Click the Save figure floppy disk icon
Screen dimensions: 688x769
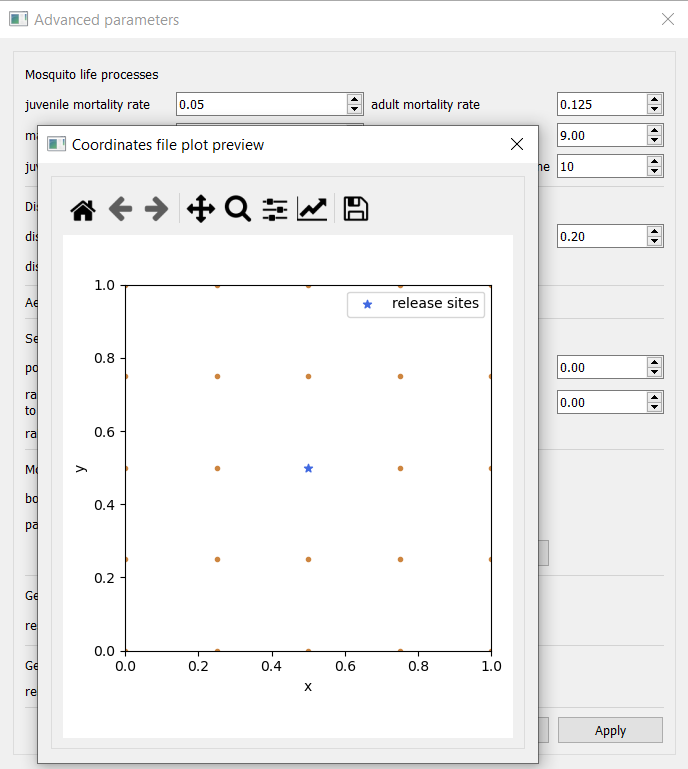356,209
